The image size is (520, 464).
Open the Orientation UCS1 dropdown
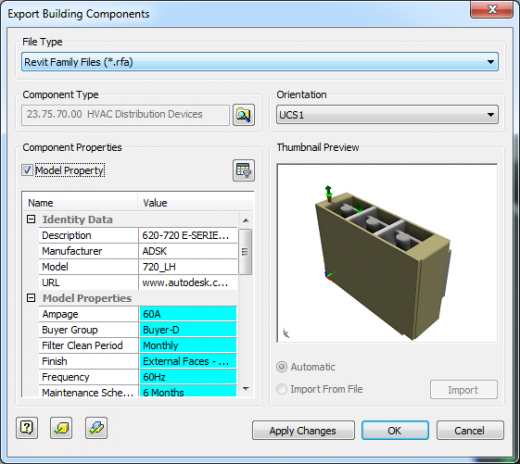(387, 115)
